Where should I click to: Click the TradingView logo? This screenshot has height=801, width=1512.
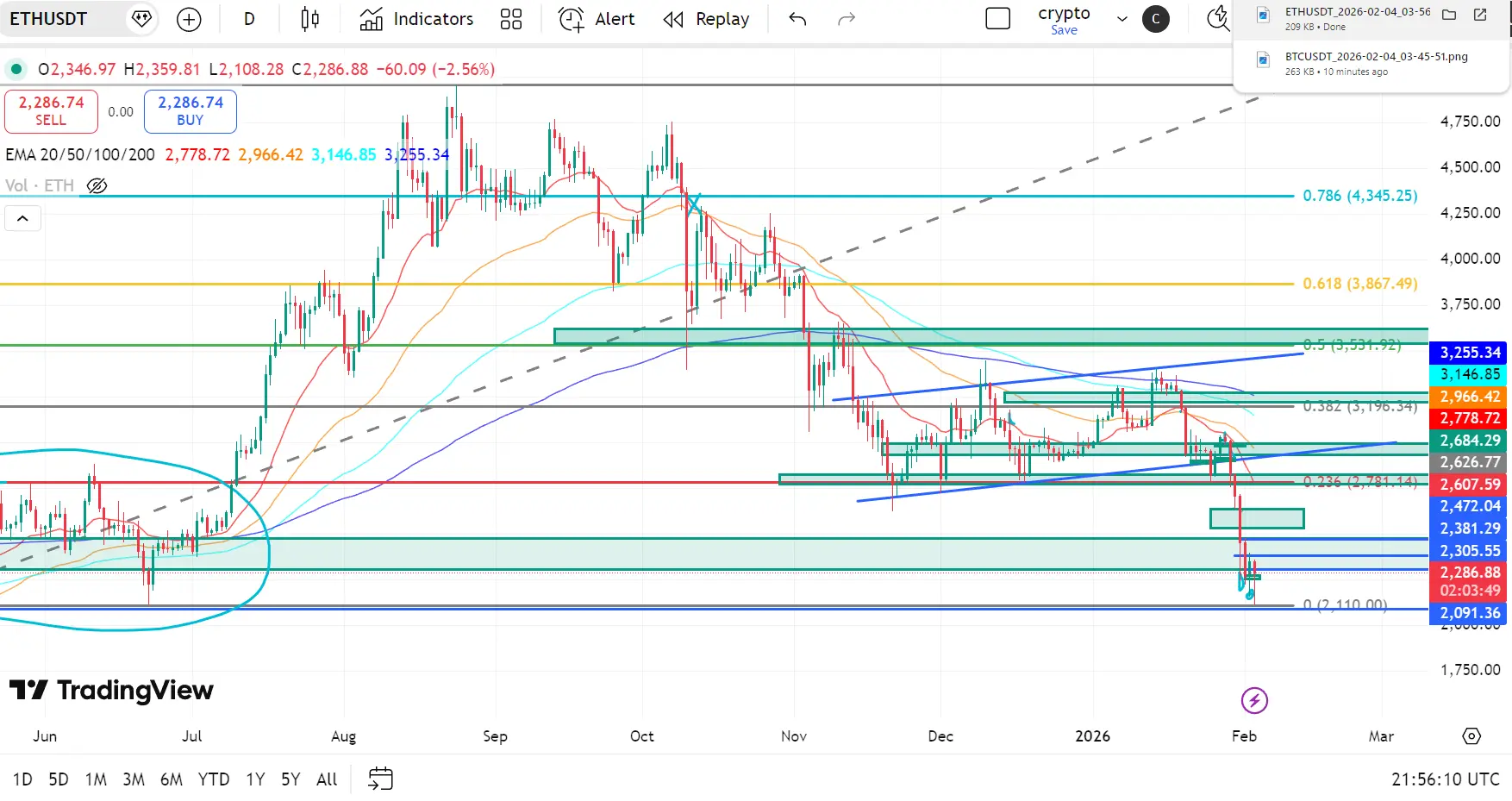(112, 690)
